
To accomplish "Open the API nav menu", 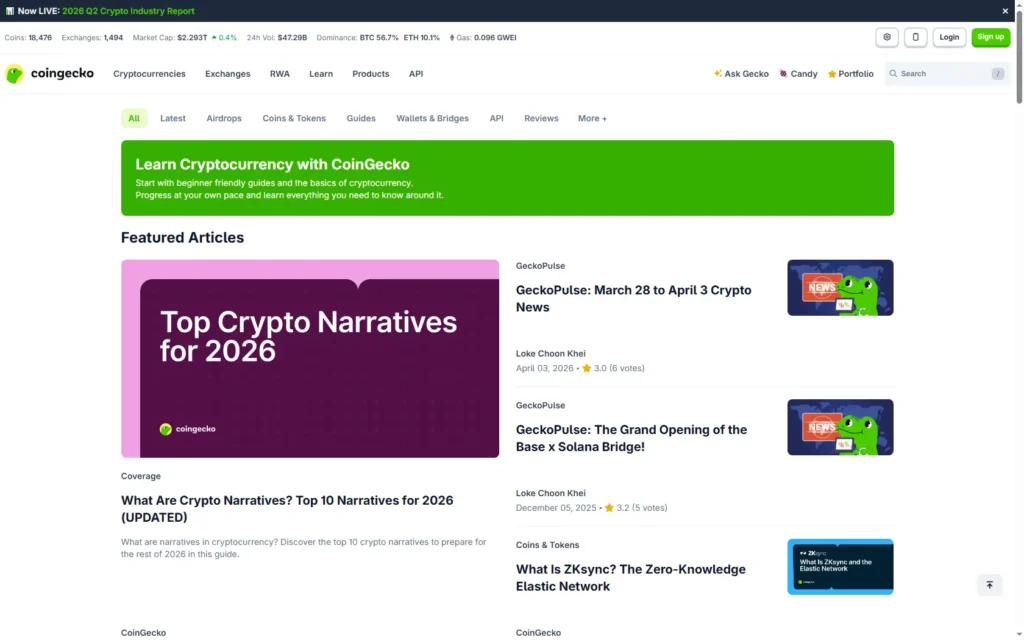I will pyautogui.click(x=416, y=74).
